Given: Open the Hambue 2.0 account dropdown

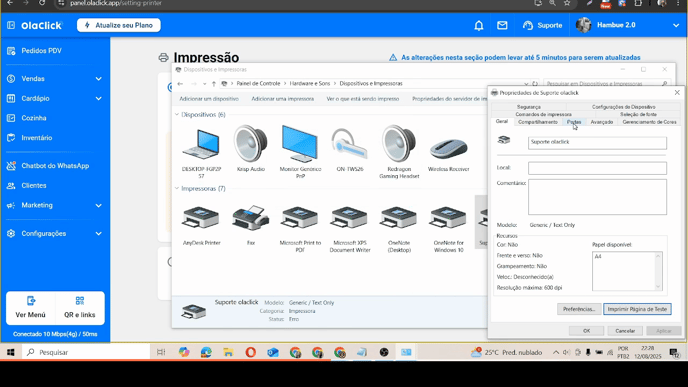Looking at the screenshot, I should point(676,25).
